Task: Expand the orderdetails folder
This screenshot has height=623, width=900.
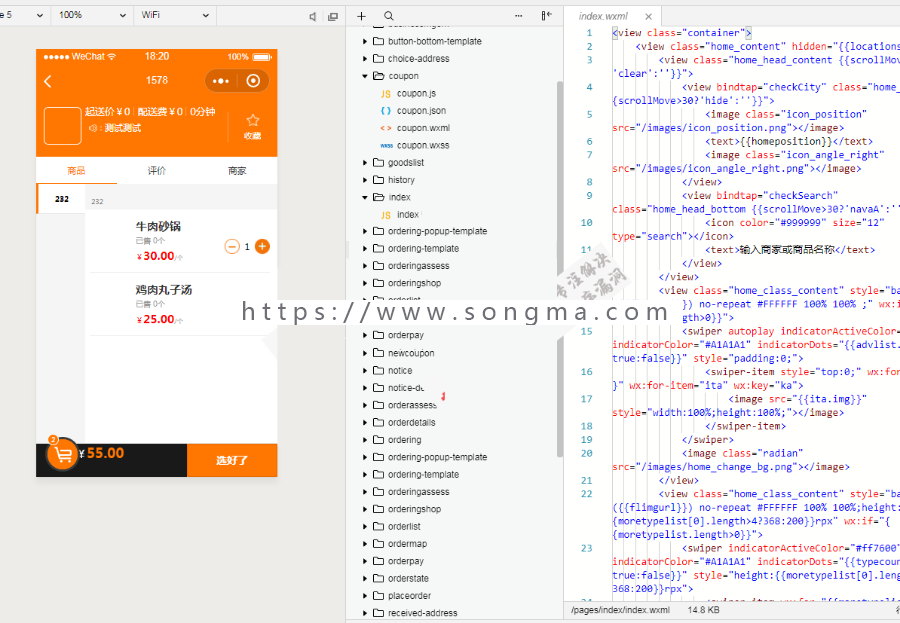Action: coord(364,423)
